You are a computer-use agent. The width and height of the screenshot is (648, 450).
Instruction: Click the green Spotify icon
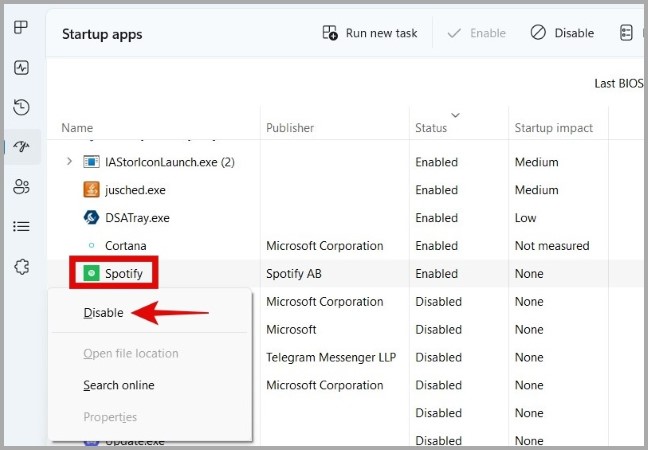[x=91, y=273]
